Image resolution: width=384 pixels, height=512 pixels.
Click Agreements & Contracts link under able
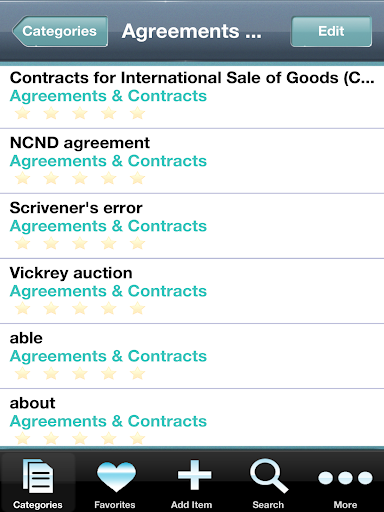(108, 356)
